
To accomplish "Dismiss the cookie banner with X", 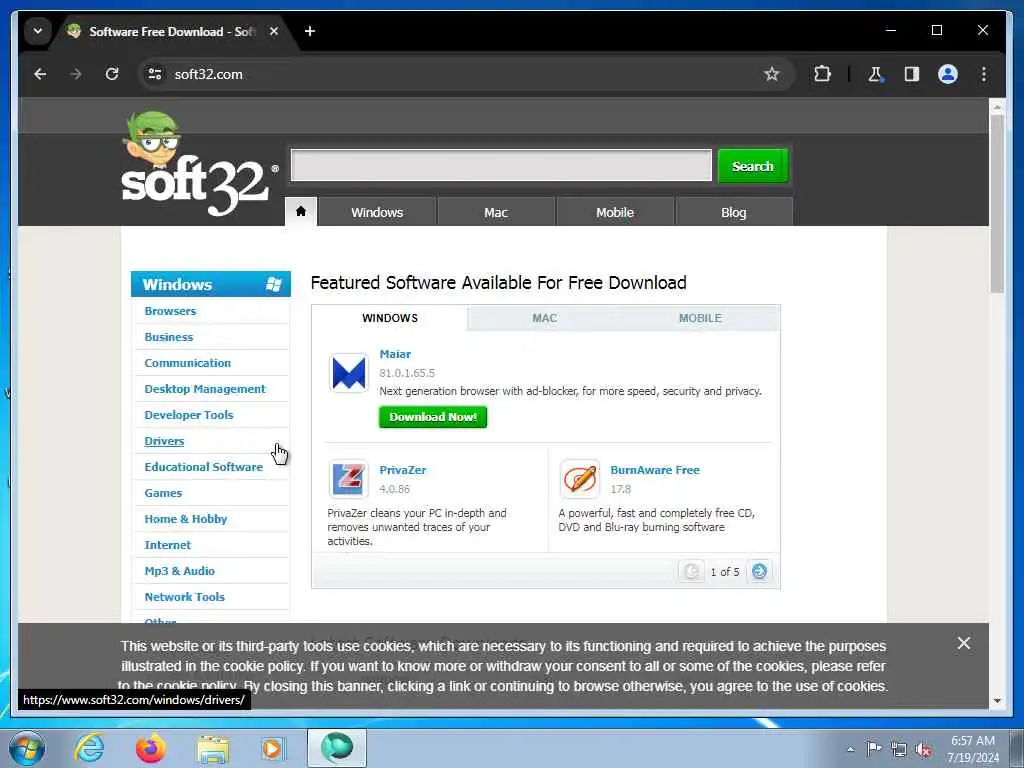I will pyautogui.click(x=963, y=643).
